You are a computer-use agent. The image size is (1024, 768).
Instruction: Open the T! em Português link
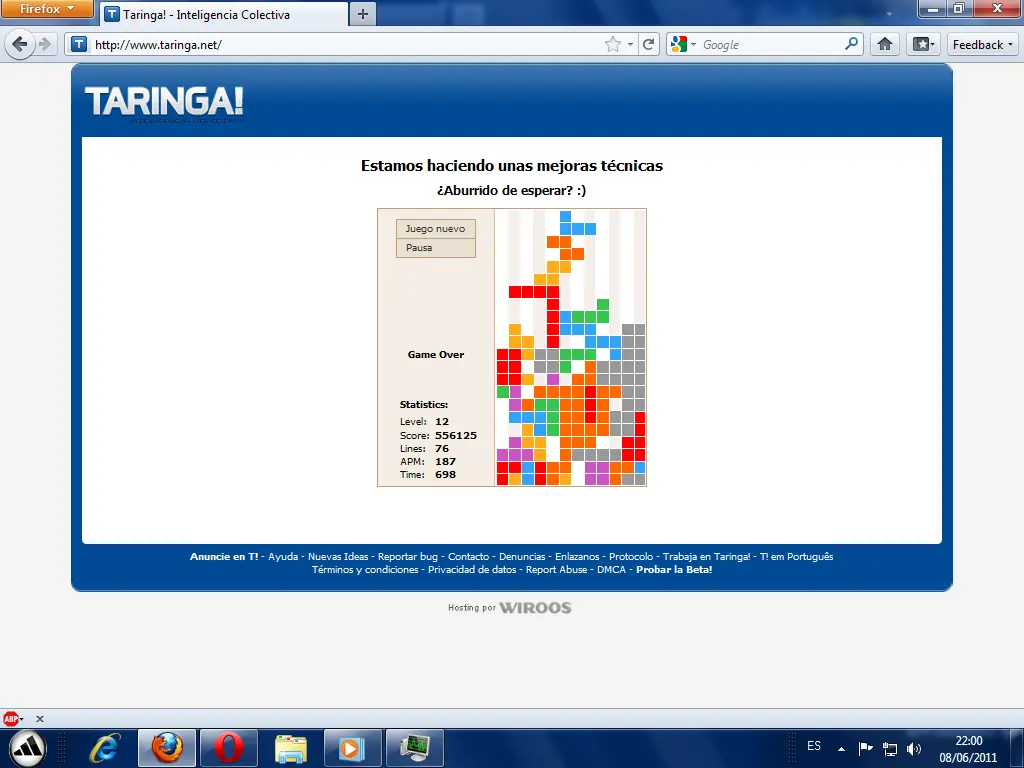pos(796,556)
